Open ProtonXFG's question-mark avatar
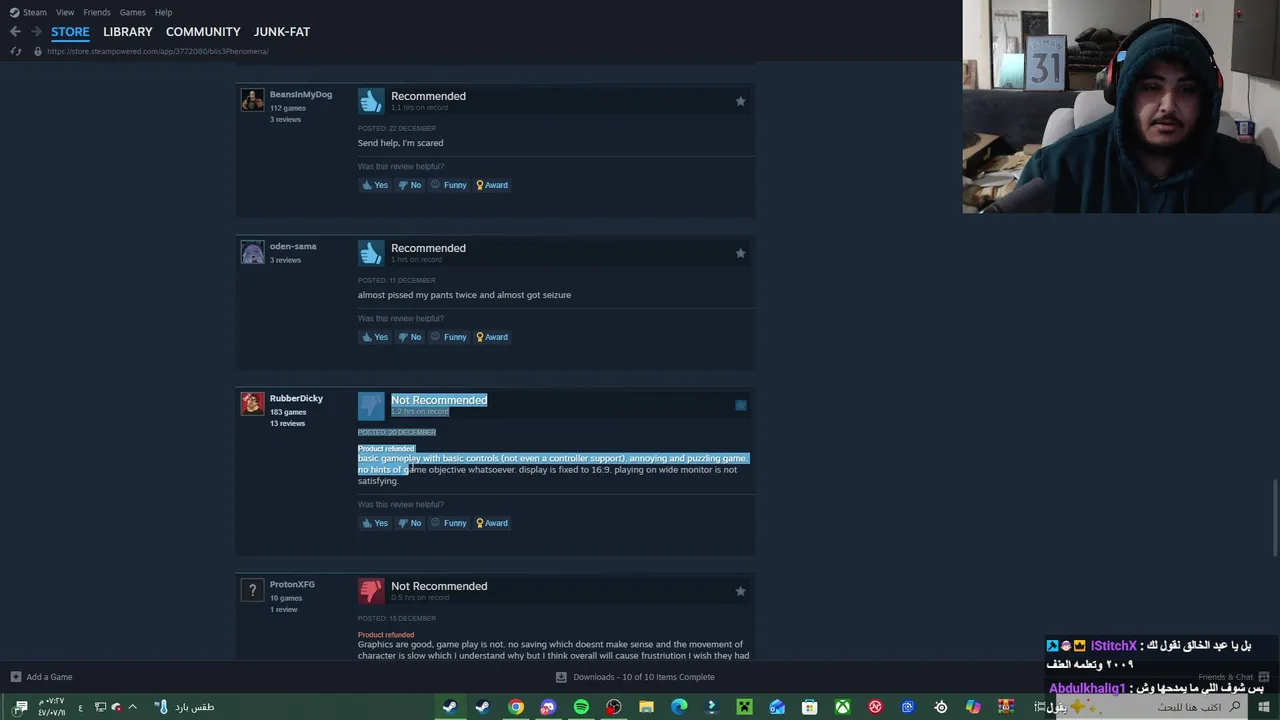Viewport: 1280px width, 720px height. coord(252,590)
